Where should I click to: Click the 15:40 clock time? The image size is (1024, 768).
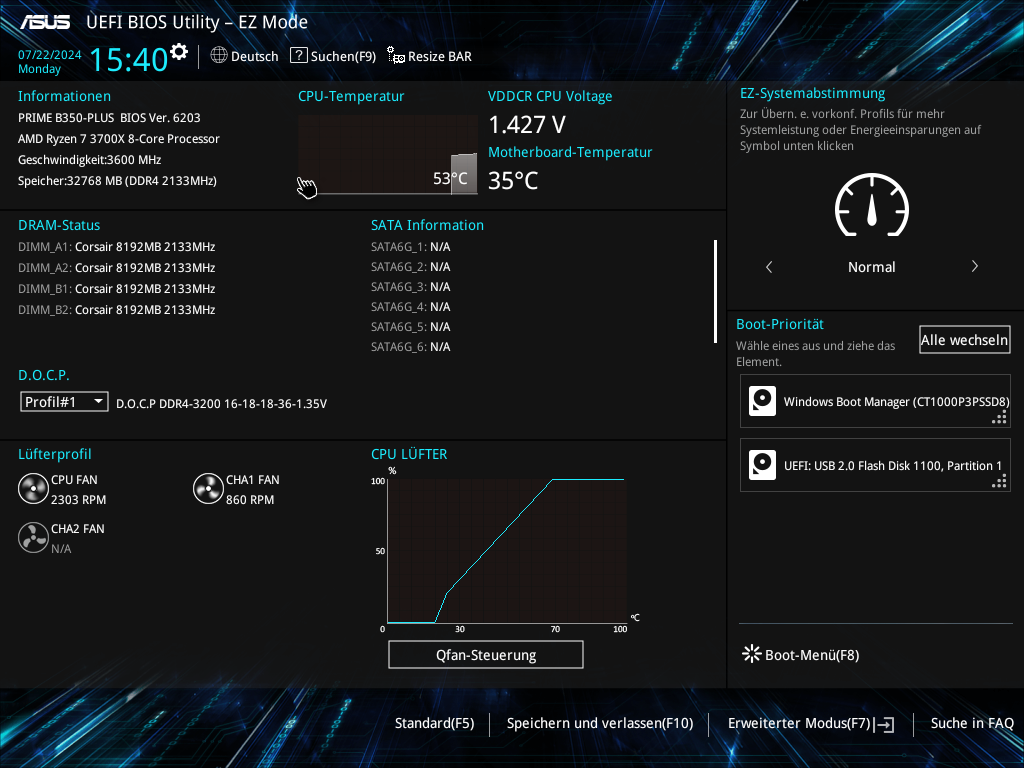(129, 59)
